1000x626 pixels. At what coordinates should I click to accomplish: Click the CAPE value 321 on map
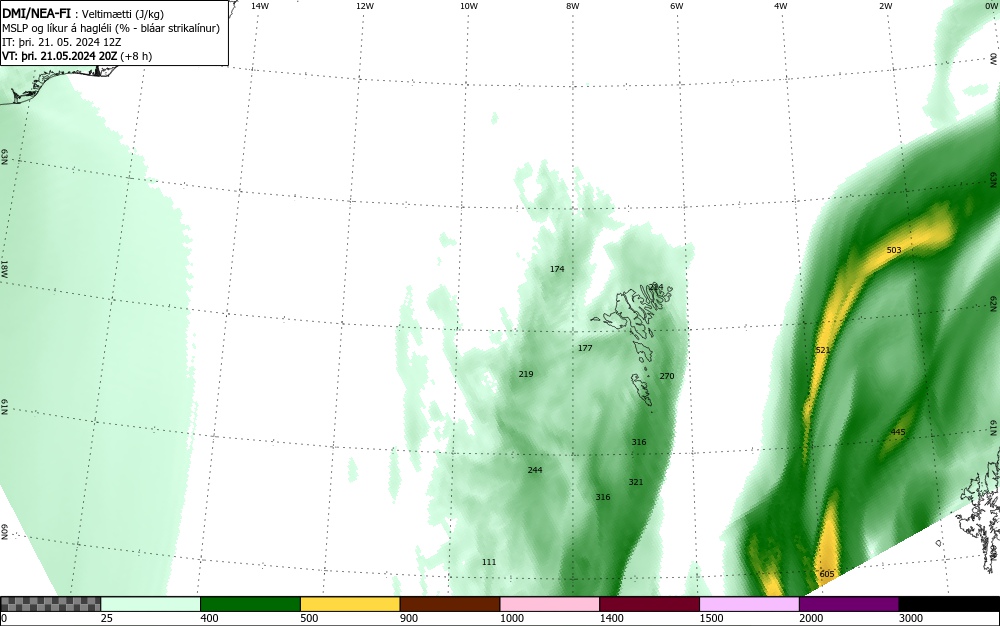635,482
